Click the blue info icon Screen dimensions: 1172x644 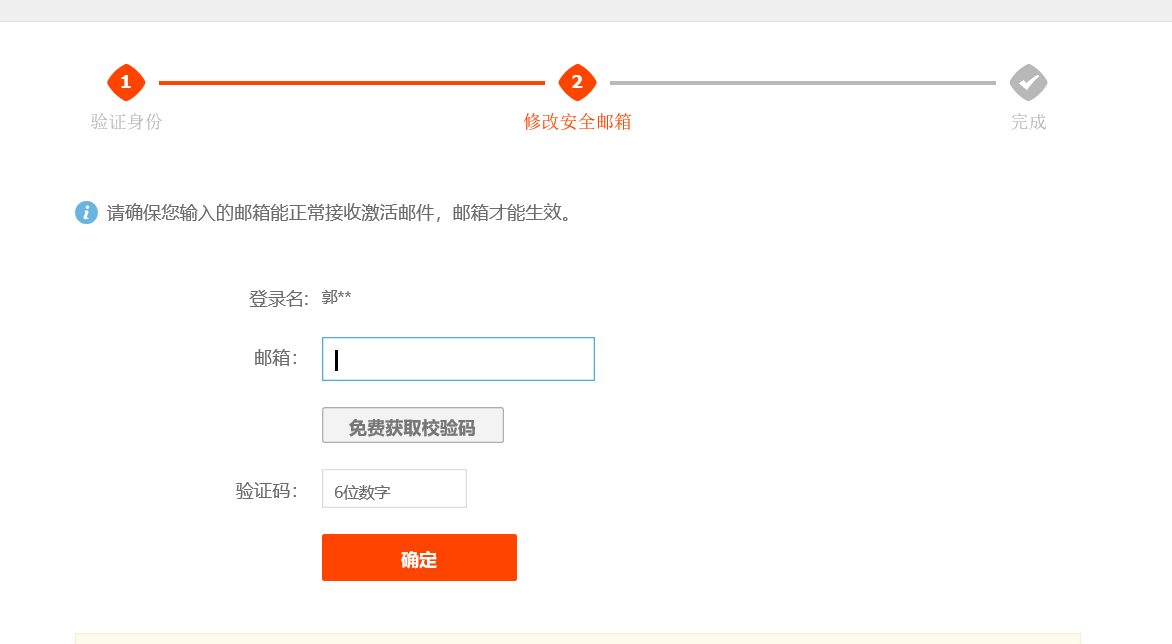click(87, 213)
